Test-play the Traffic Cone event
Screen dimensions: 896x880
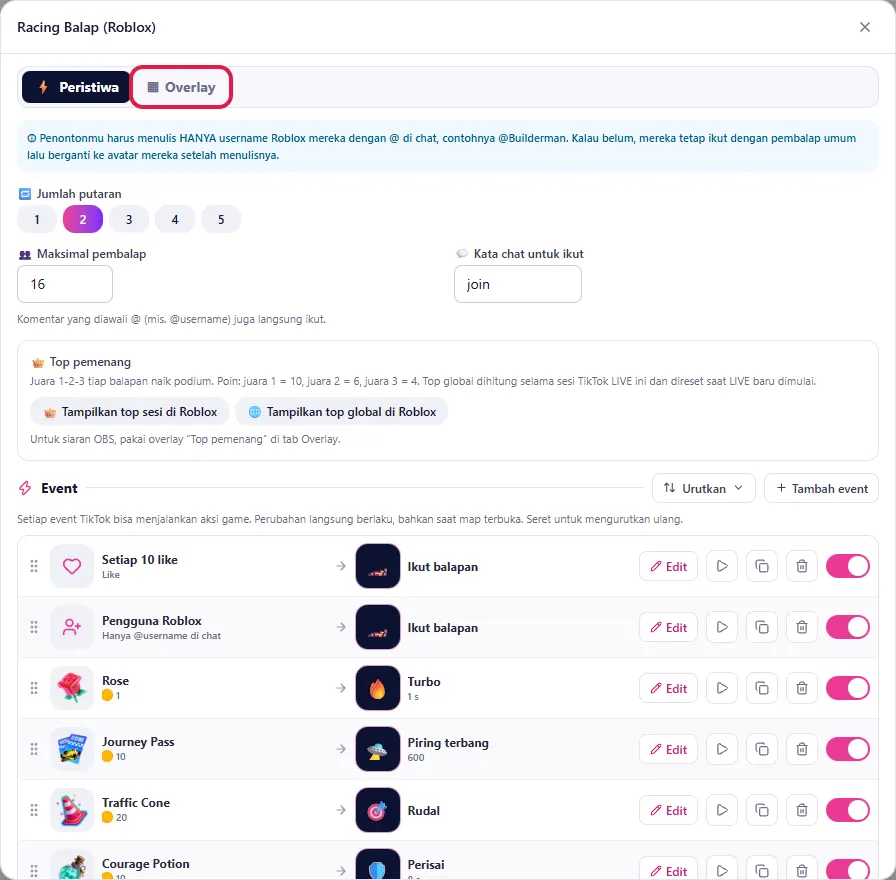point(722,810)
